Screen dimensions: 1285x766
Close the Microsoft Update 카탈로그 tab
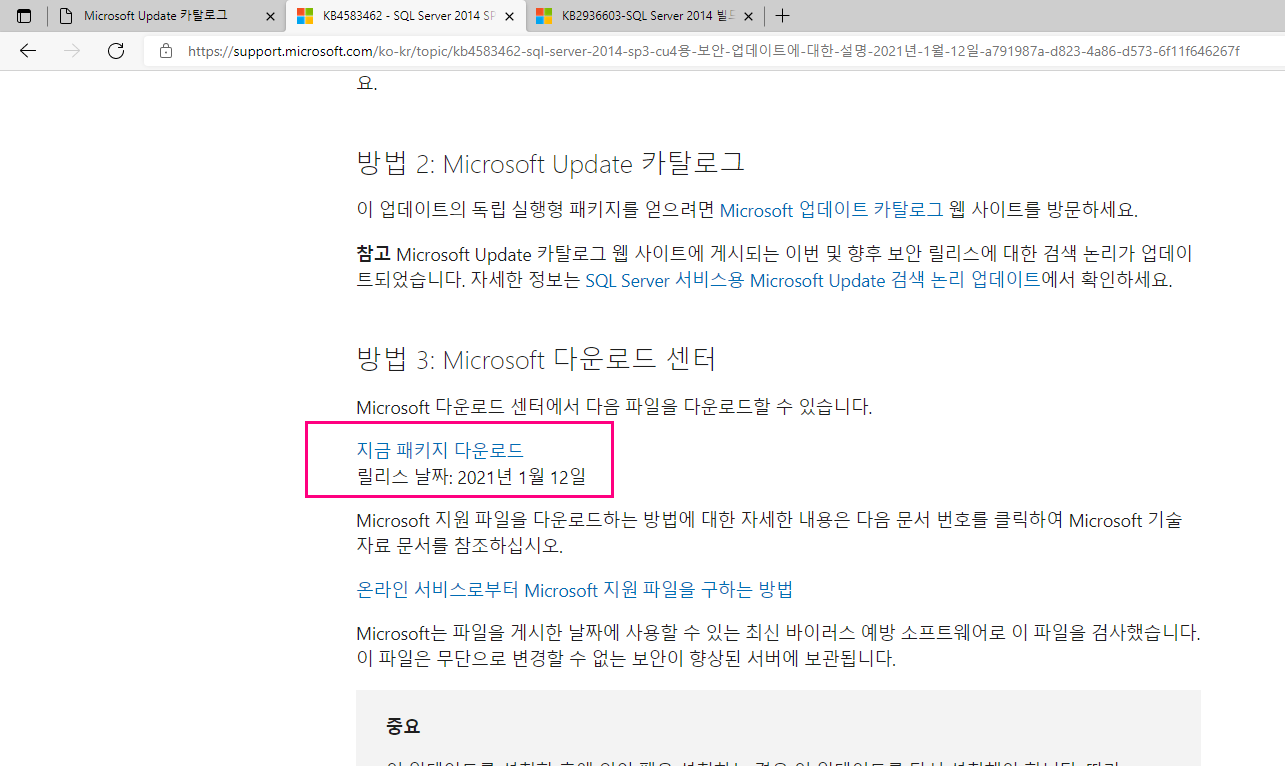[270, 16]
